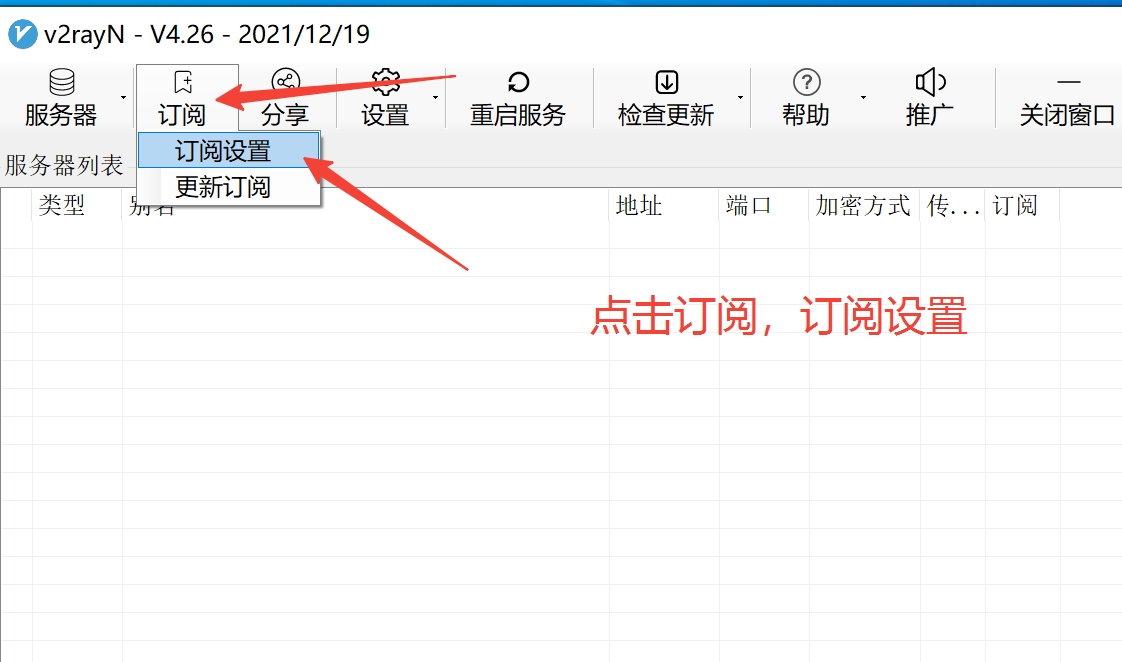Open the 服务器 (Servers) toolbar button
1122x662 pixels.
point(61,97)
